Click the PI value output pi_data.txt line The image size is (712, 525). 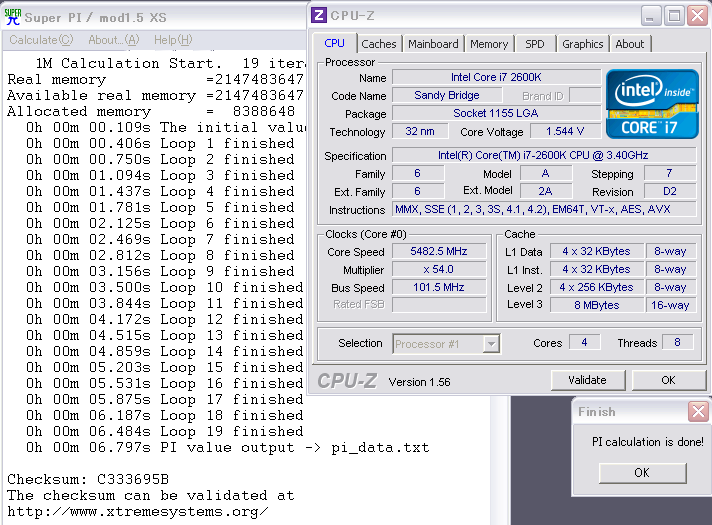point(227,448)
